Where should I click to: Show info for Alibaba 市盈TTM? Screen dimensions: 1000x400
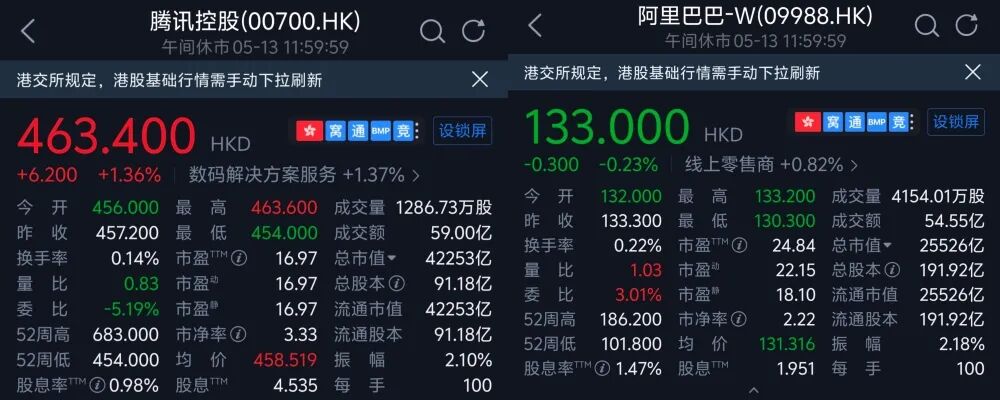[739, 245]
